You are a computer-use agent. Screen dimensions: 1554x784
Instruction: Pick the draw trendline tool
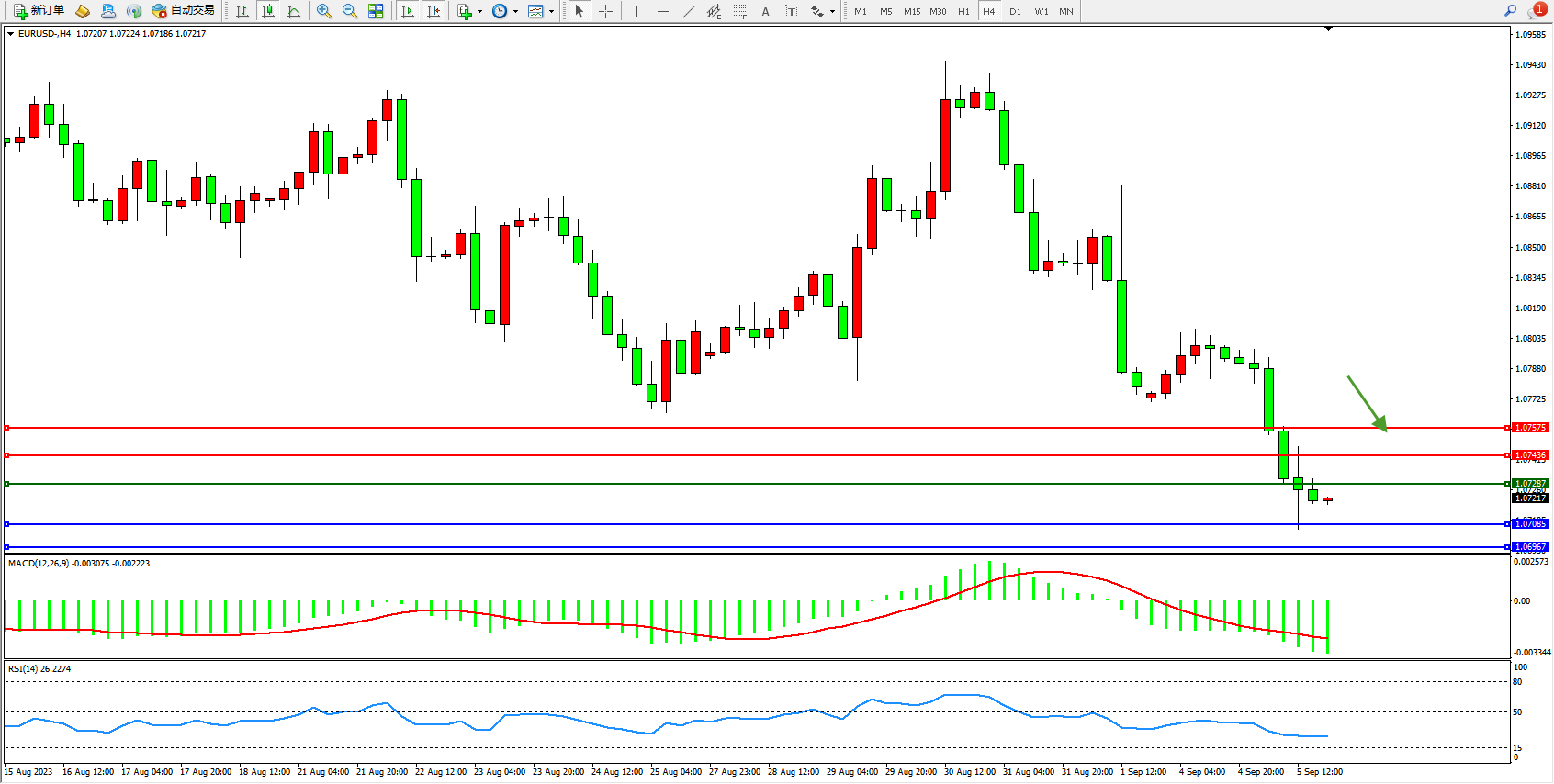tap(689, 11)
